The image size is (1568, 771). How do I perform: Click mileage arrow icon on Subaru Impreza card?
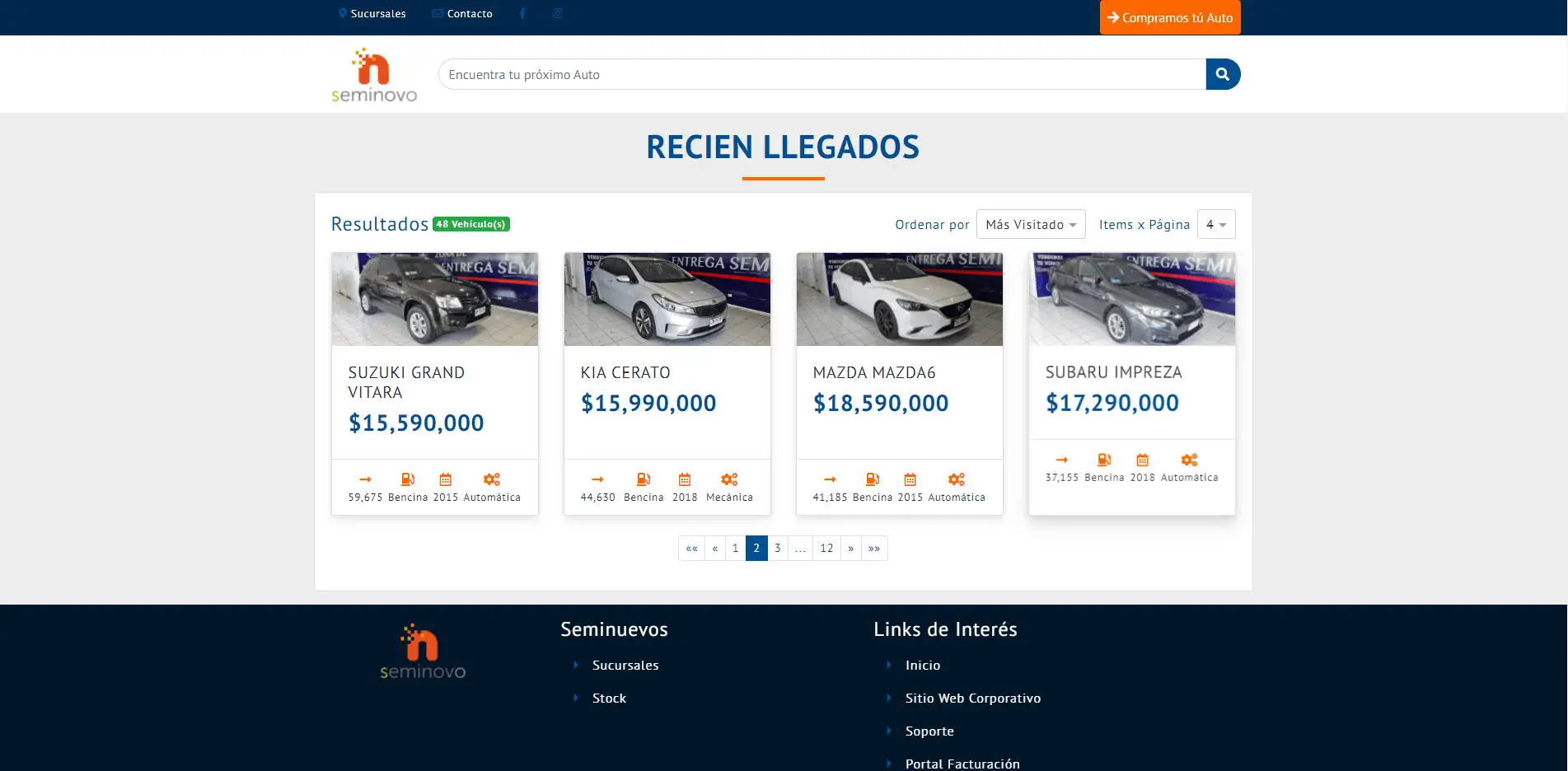[x=1061, y=460]
